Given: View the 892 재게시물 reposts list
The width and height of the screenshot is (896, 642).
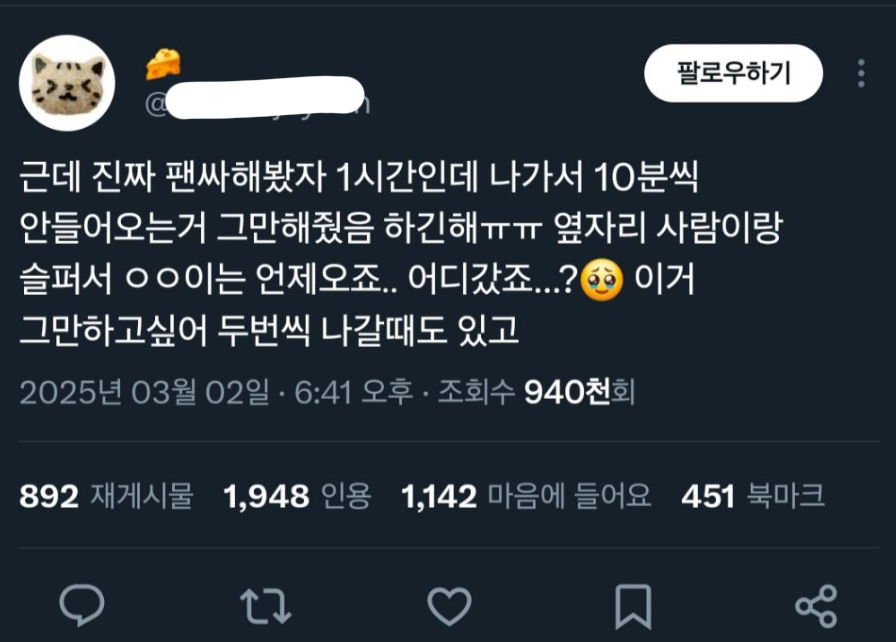Looking at the screenshot, I should 106,496.
